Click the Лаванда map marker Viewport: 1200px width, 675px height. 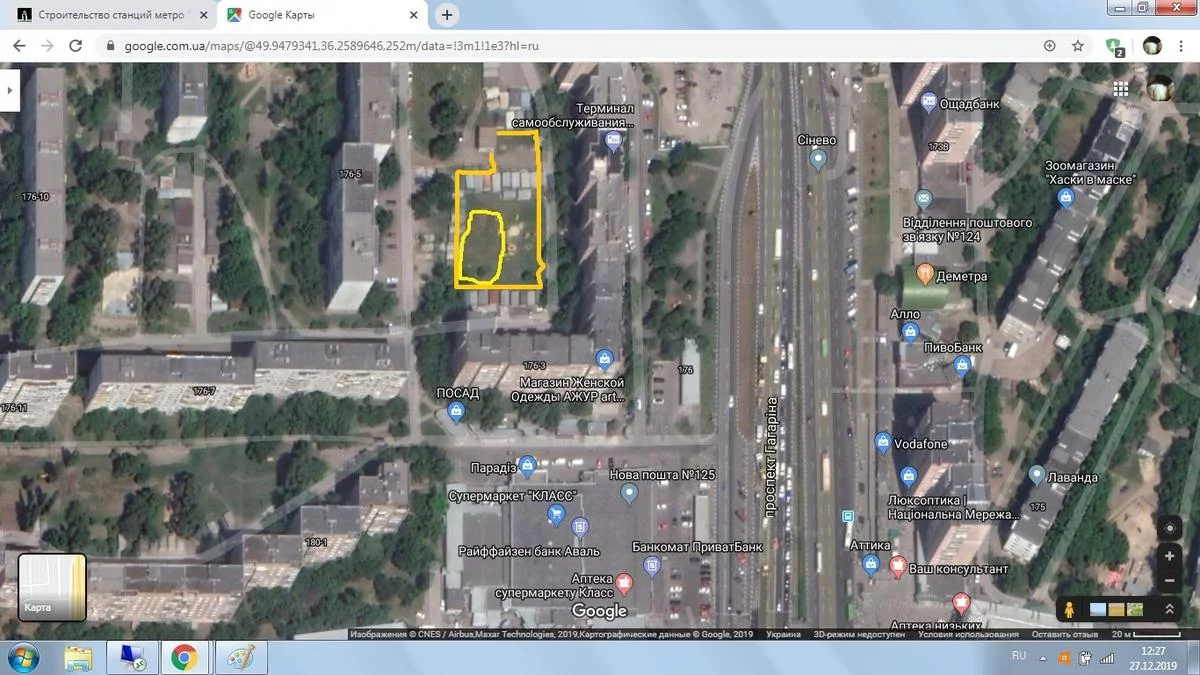point(1038,476)
